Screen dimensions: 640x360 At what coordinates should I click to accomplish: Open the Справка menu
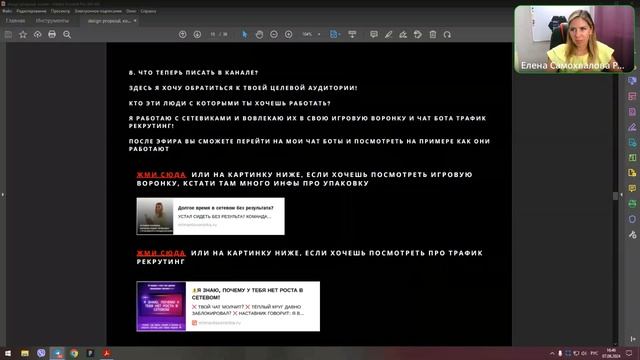click(148, 11)
